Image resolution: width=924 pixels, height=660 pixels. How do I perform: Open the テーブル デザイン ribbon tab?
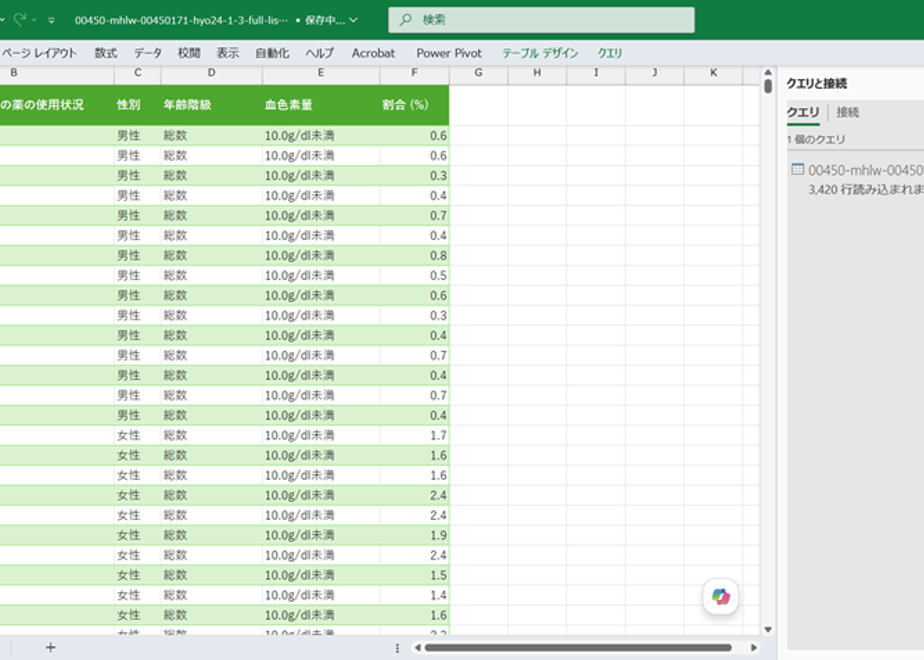(540, 53)
